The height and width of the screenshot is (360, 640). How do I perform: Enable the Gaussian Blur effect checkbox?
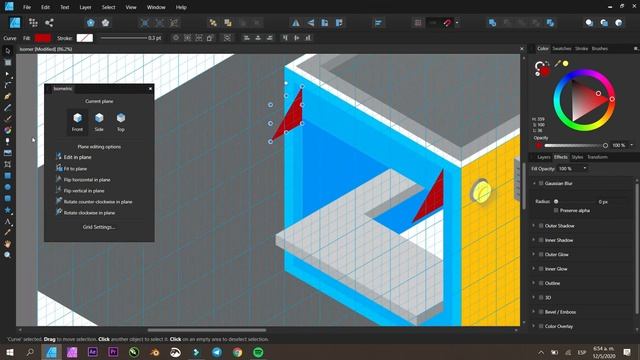tap(541, 183)
